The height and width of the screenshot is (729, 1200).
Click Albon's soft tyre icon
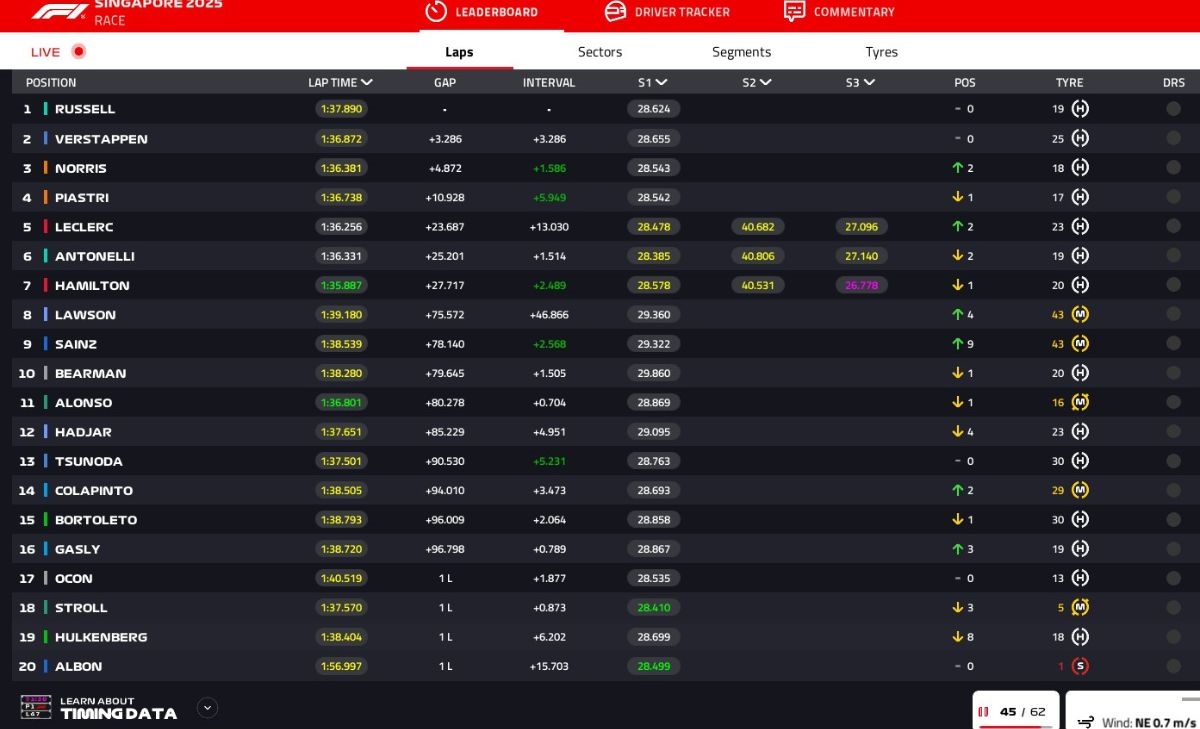[x=1079, y=666]
